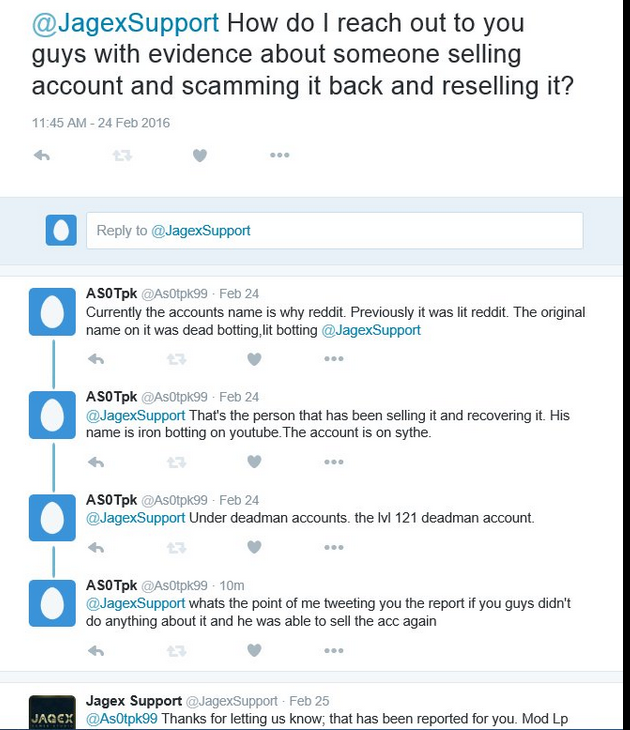Reply to the main tweet via arrow icon

coord(42,155)
